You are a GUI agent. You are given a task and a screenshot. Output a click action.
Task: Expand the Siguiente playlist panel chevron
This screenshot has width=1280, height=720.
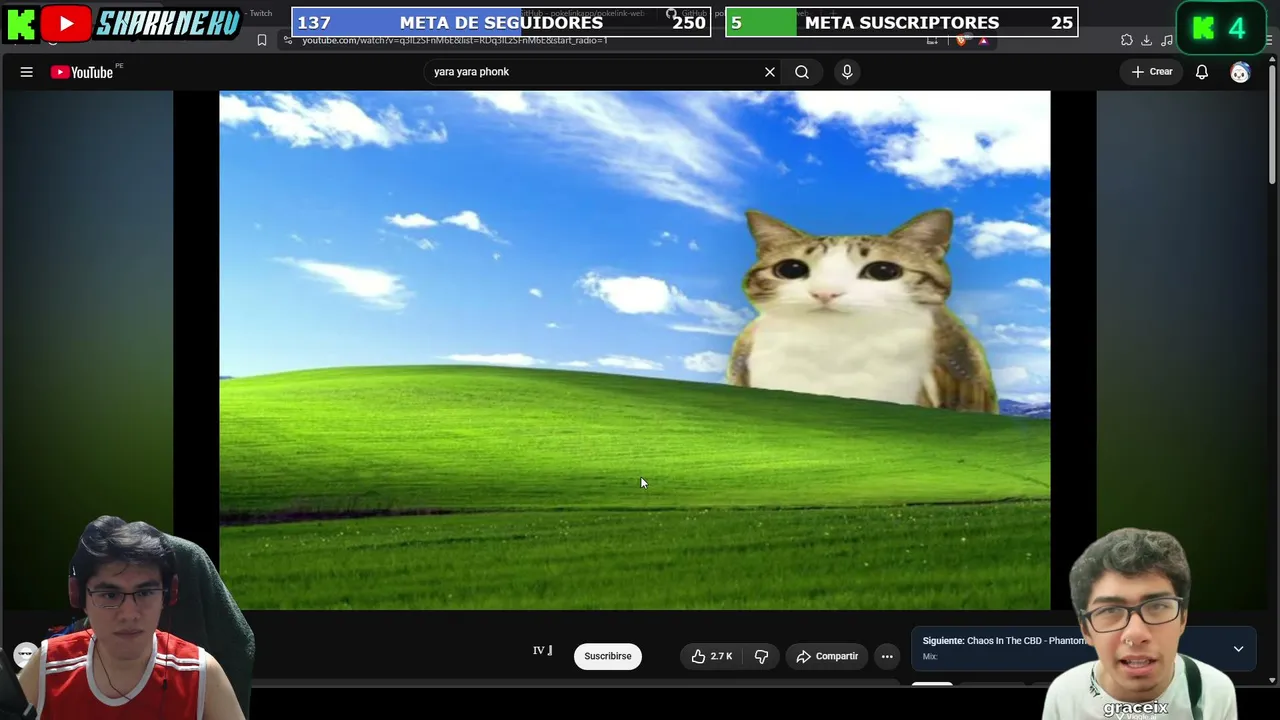pyautogui.click(x=1238, y=649)
